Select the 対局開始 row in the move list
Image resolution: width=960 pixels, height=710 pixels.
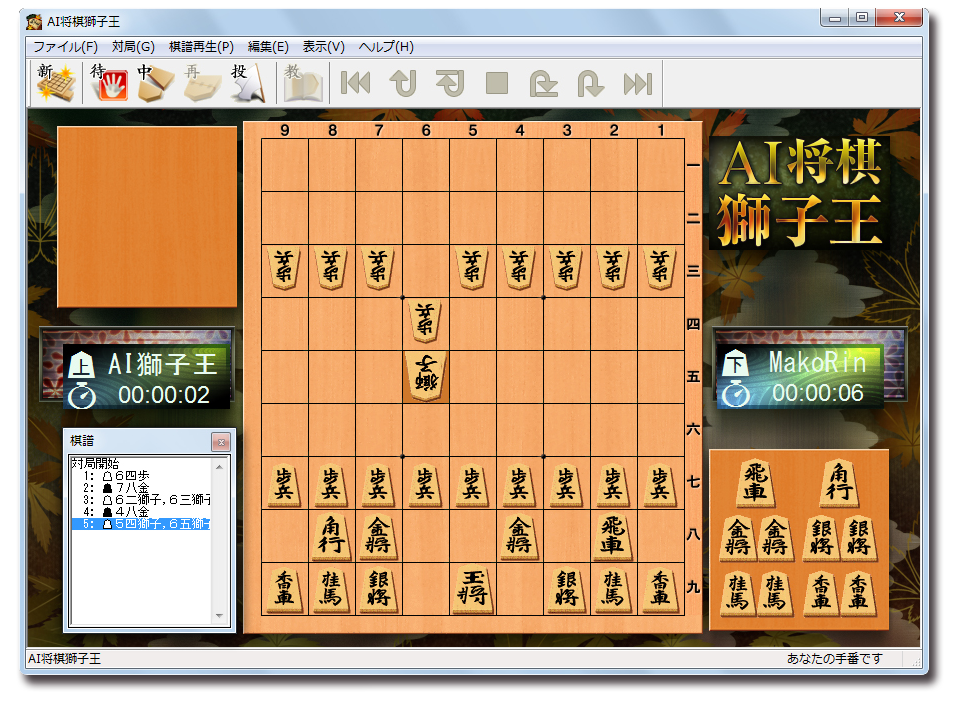click(x=141, y=463)
